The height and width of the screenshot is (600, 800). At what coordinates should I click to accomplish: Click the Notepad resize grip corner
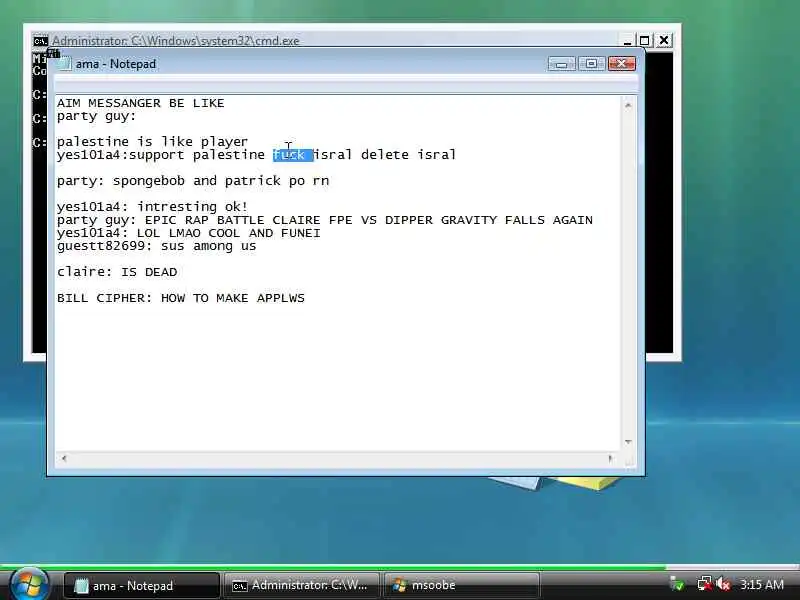[x=629, y=459]
